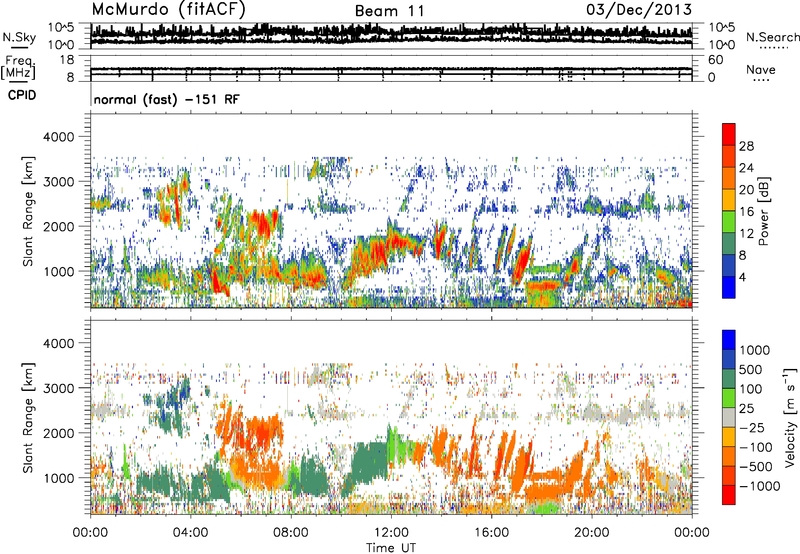Click the '3000' tick on the velocity panel

click(60, 388)
